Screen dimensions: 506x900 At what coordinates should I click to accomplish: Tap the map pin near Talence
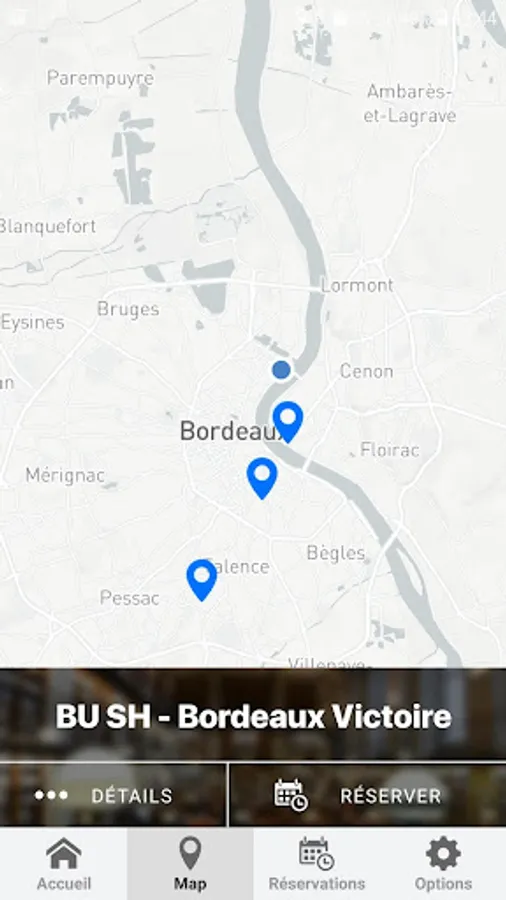(202, 580)
